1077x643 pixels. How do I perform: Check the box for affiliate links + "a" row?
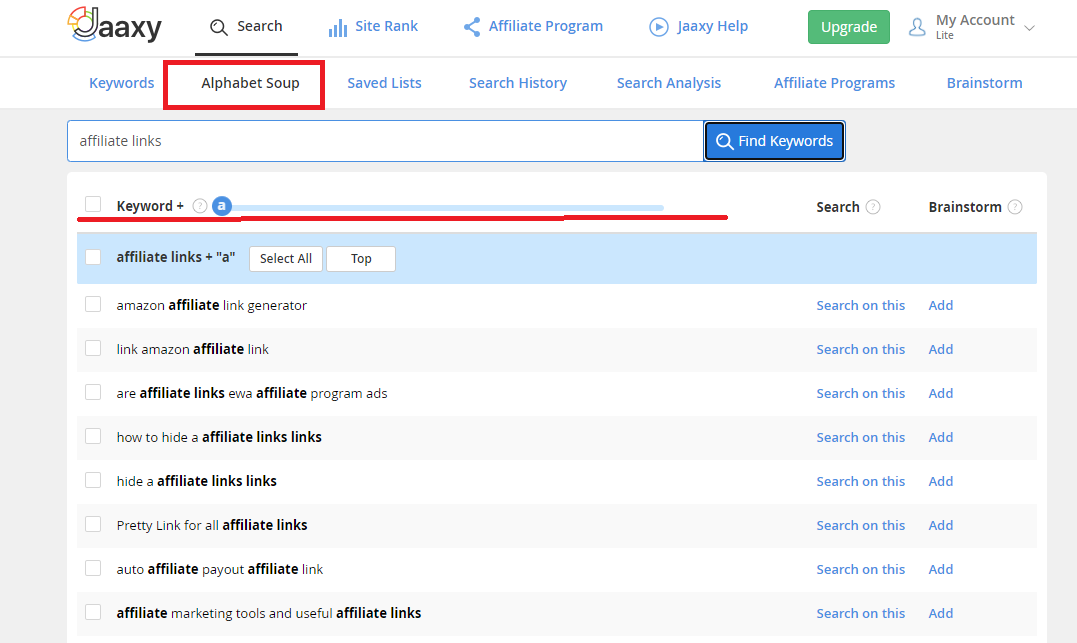[x=93, y=257]
